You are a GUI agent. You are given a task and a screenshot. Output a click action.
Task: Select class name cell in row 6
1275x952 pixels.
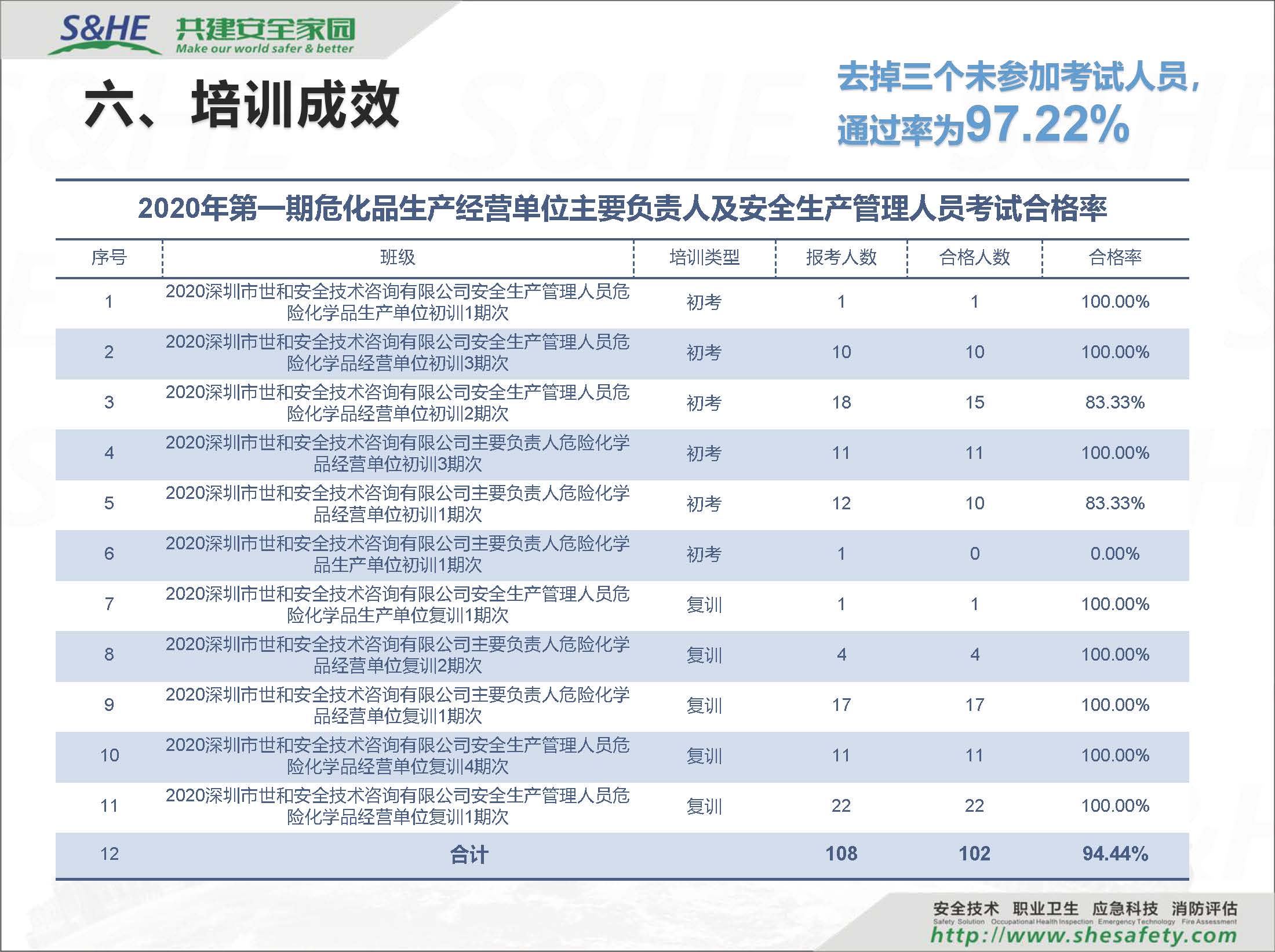click(398, 554)
